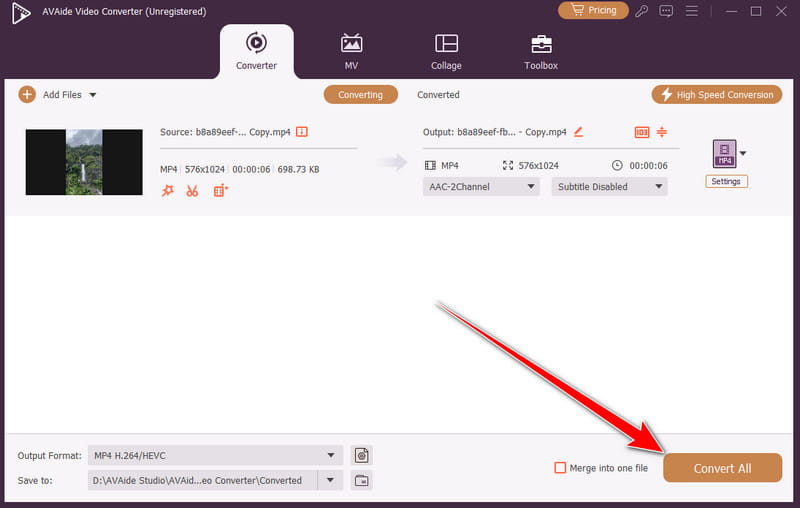800x508 pixels.
Task: Switch to the MV tab
Action: tap(351, 52)
